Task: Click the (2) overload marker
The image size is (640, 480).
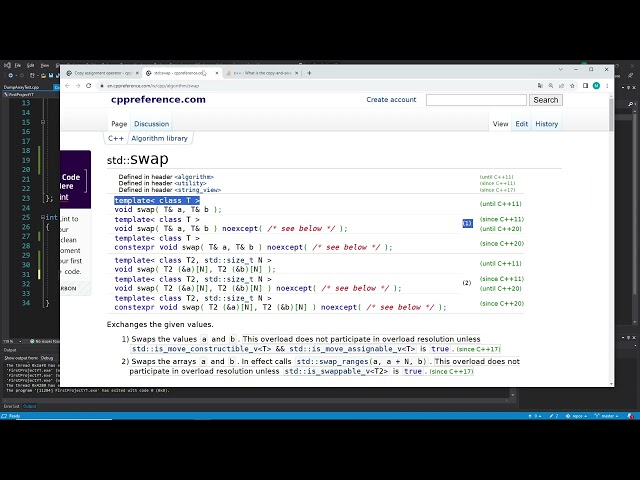Action: 467,283
